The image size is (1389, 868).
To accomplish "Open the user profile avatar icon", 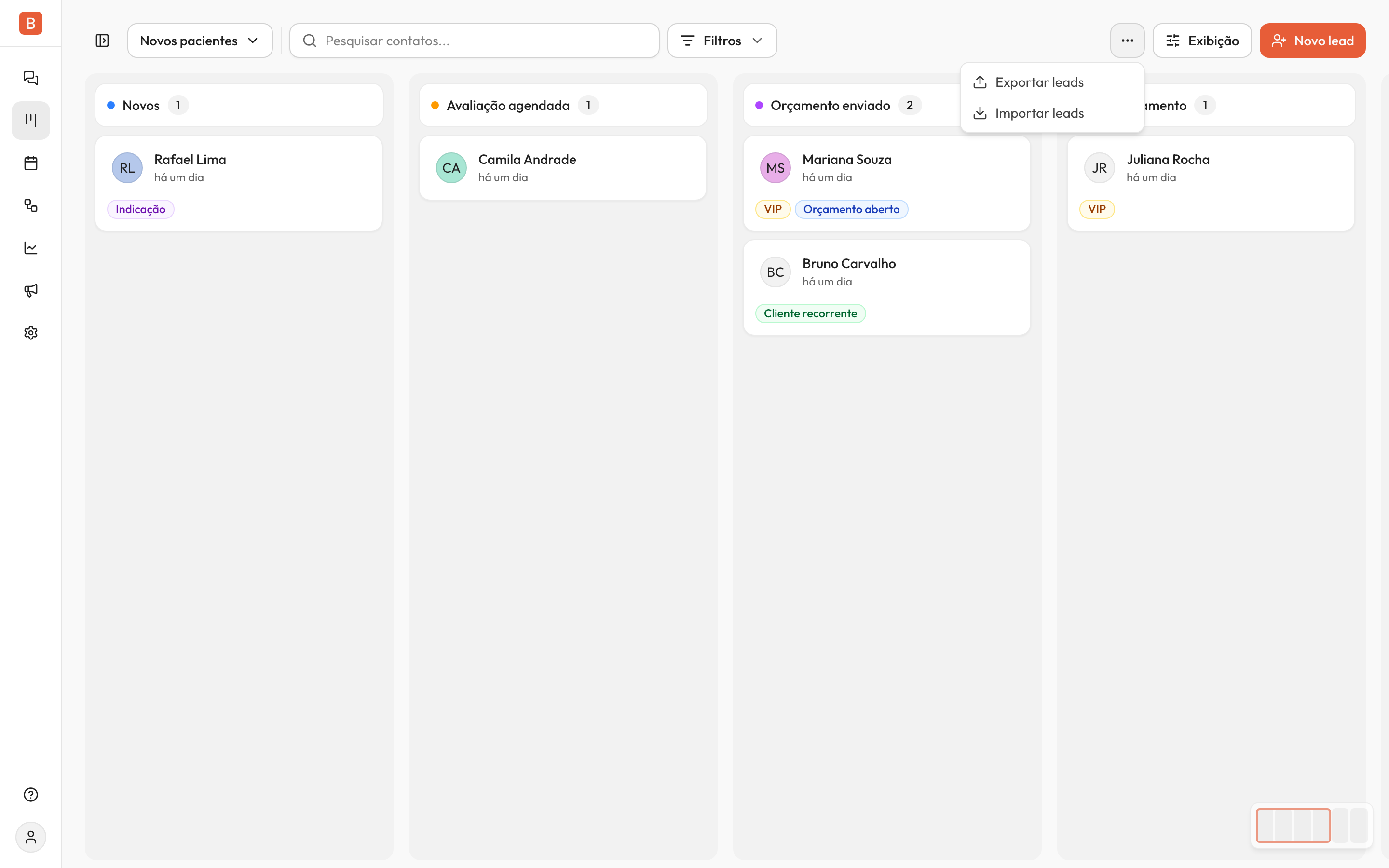I will pos(30,837).
